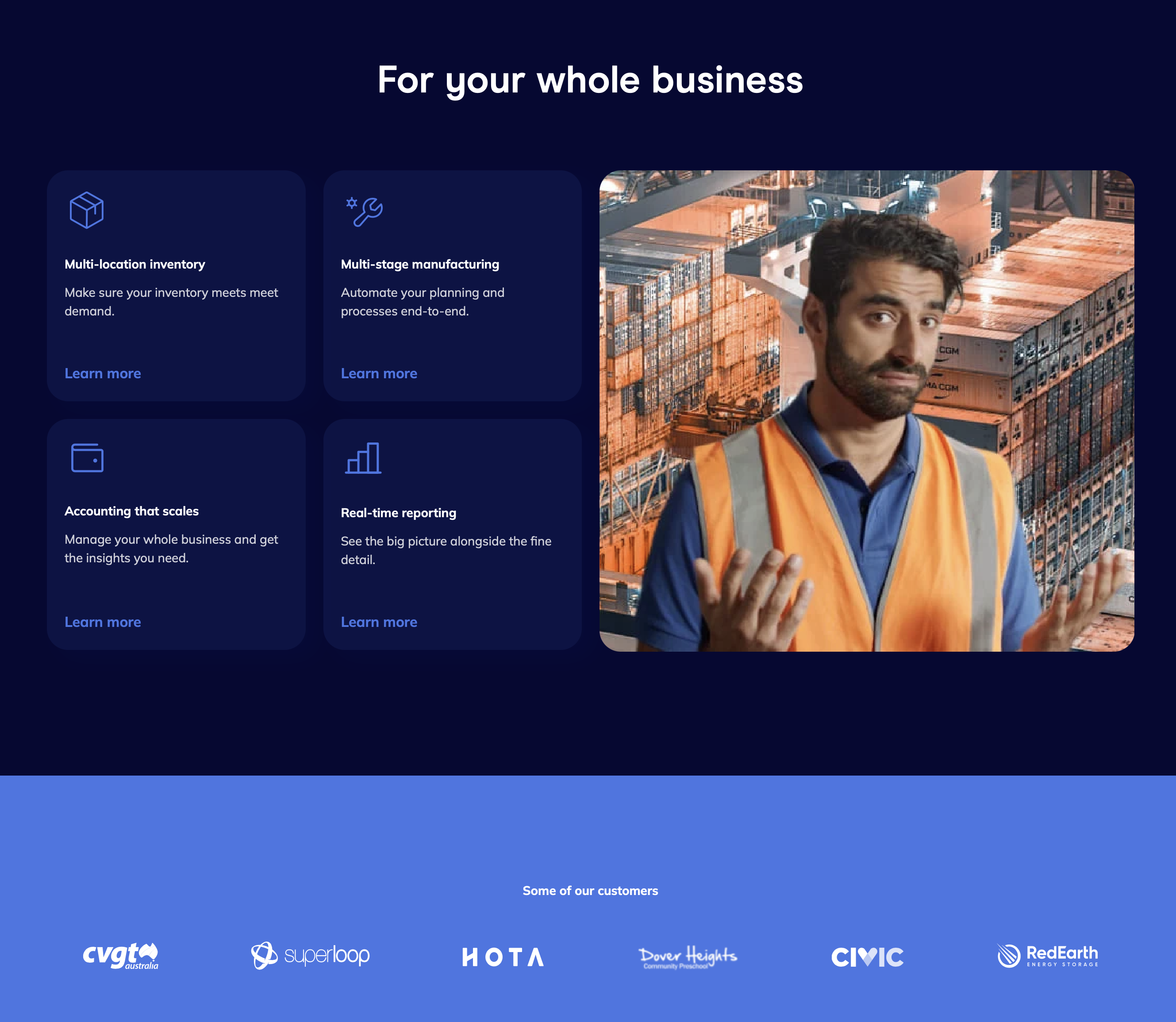Screen dimensions: 1176x1022
Task: Click the 'For your whole business' heading
Action: click(x=590, y=81)
